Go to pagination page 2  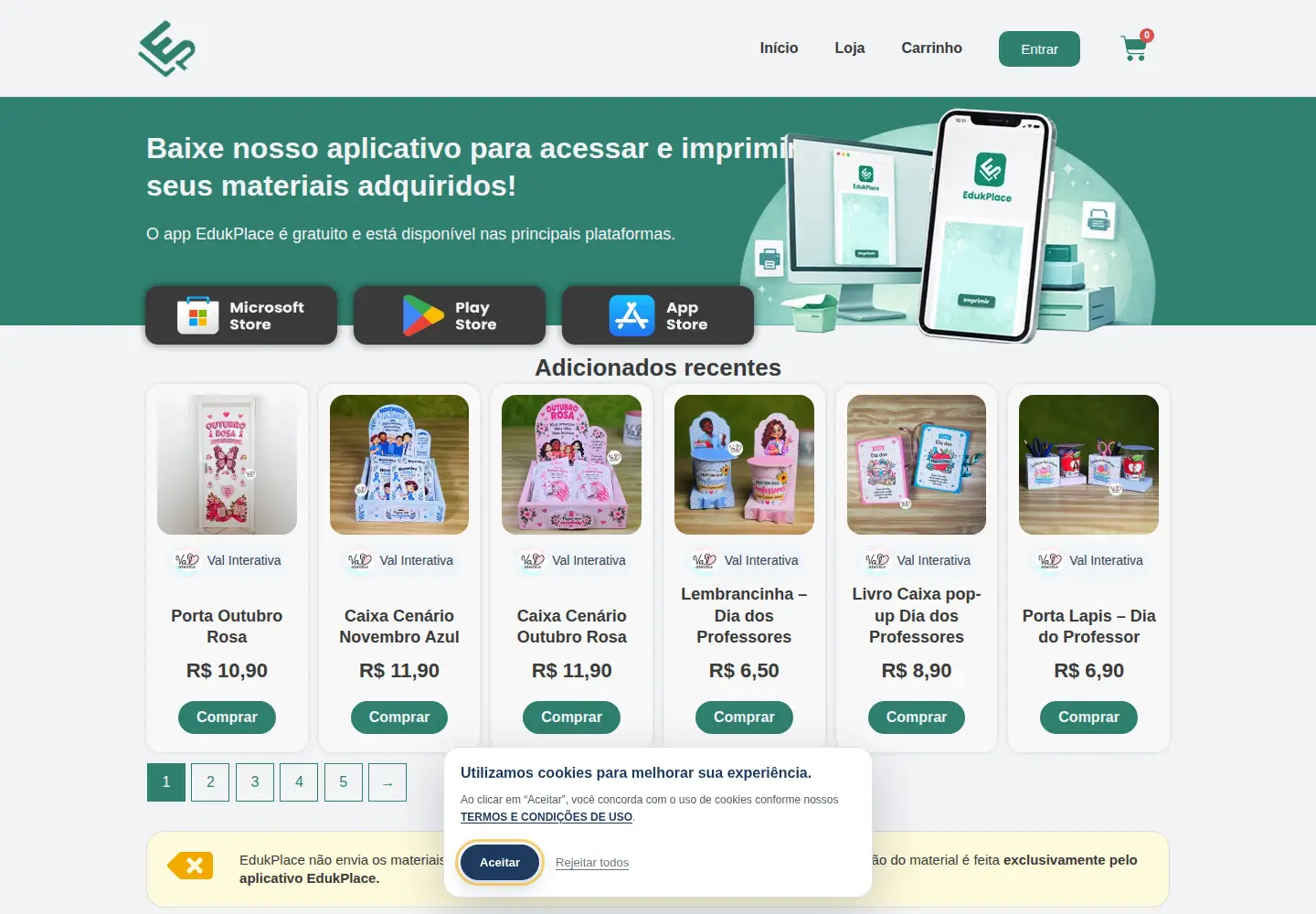pyautogui.click(x=210, y=782)
